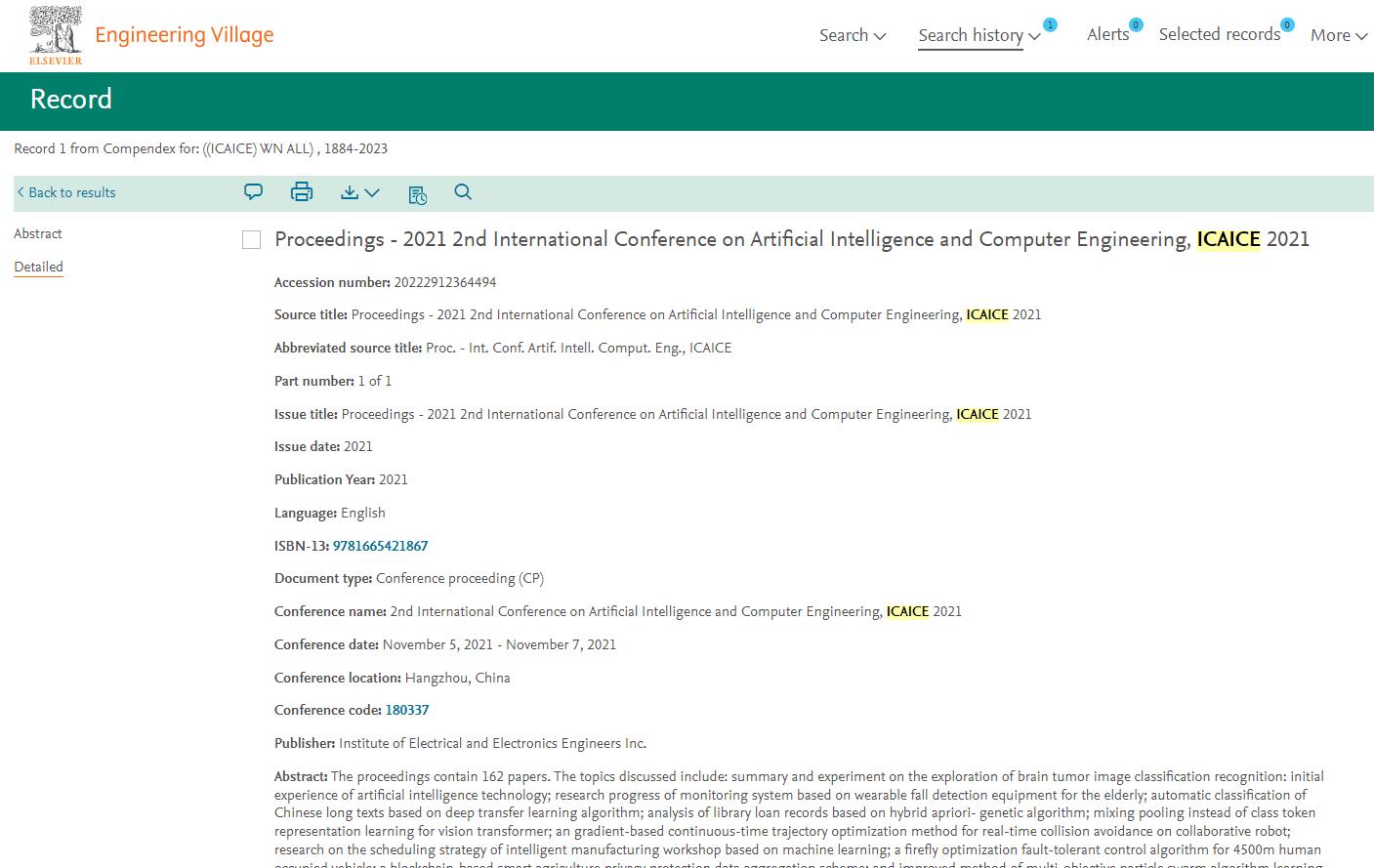Check the record selection checkbox
Viewport: 1374px width, 868px height.
tap(251, 240)
